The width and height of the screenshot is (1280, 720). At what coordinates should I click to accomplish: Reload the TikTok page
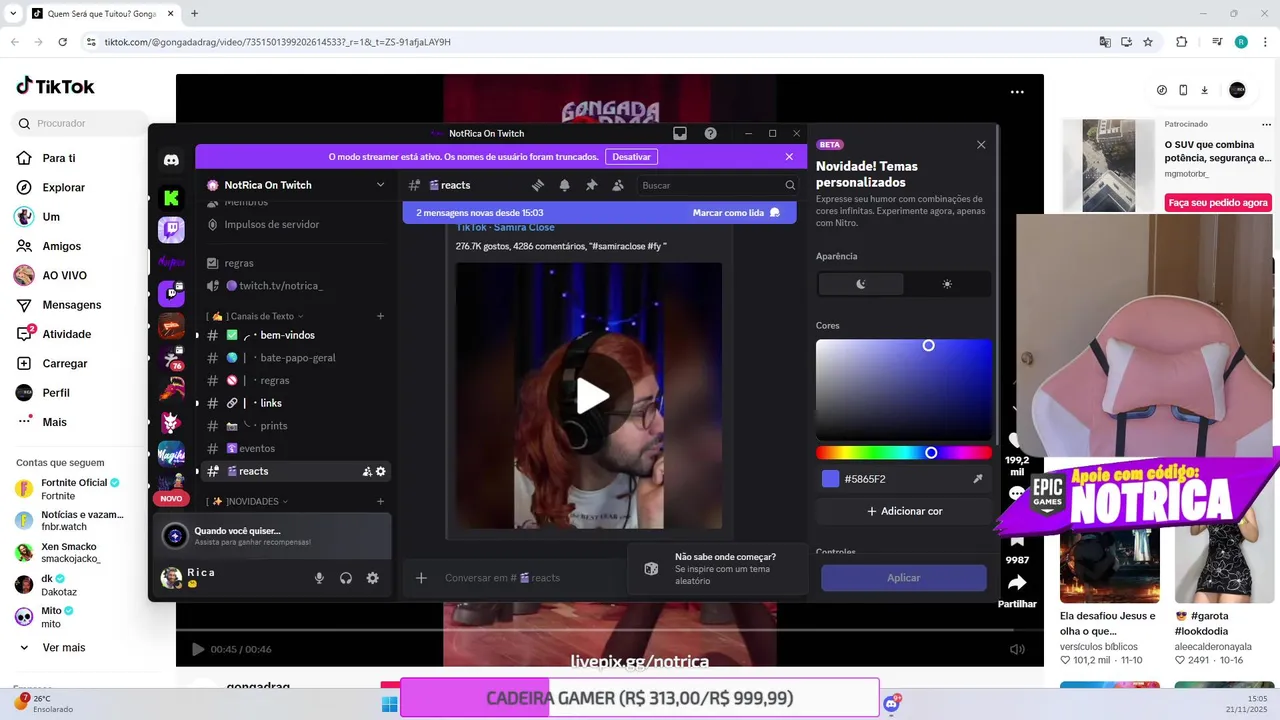coord(63,42)
